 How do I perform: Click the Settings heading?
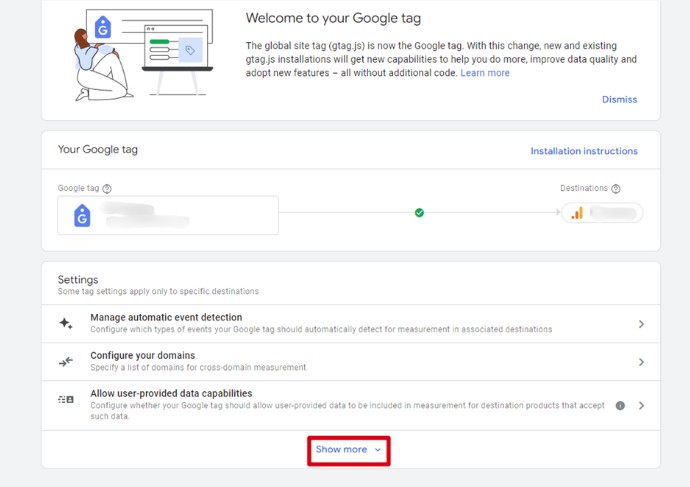[78, 279]
